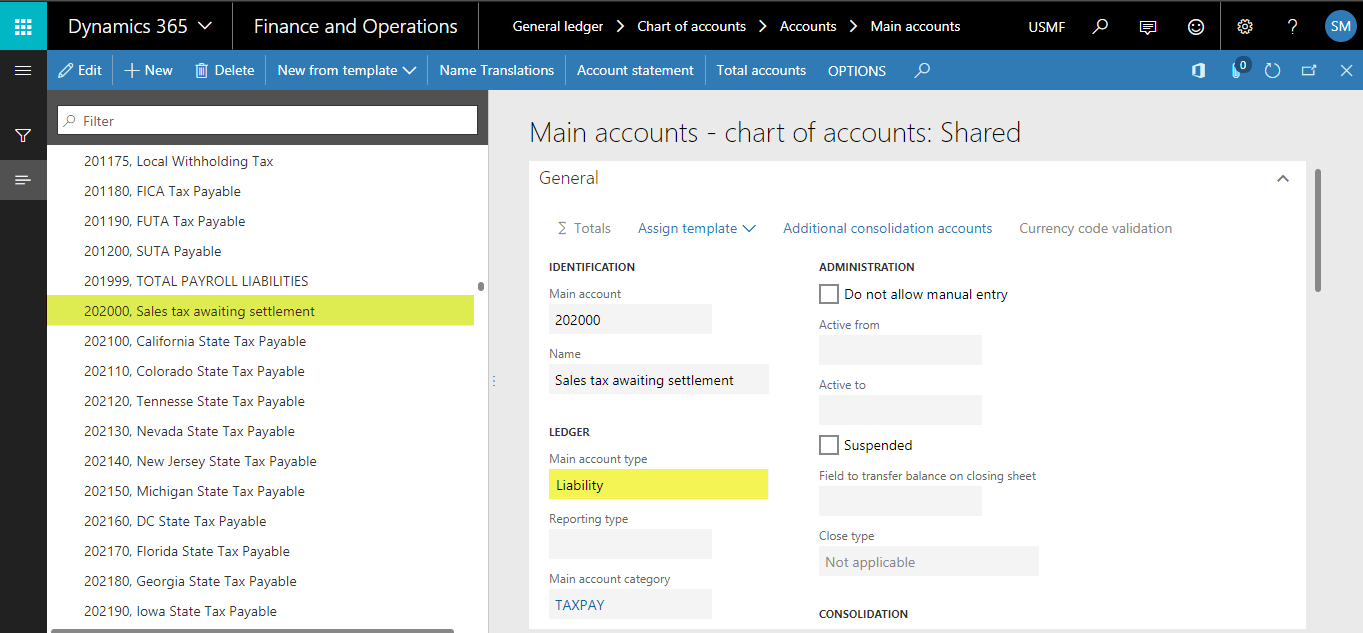Click the SM user avatar

1340,27
